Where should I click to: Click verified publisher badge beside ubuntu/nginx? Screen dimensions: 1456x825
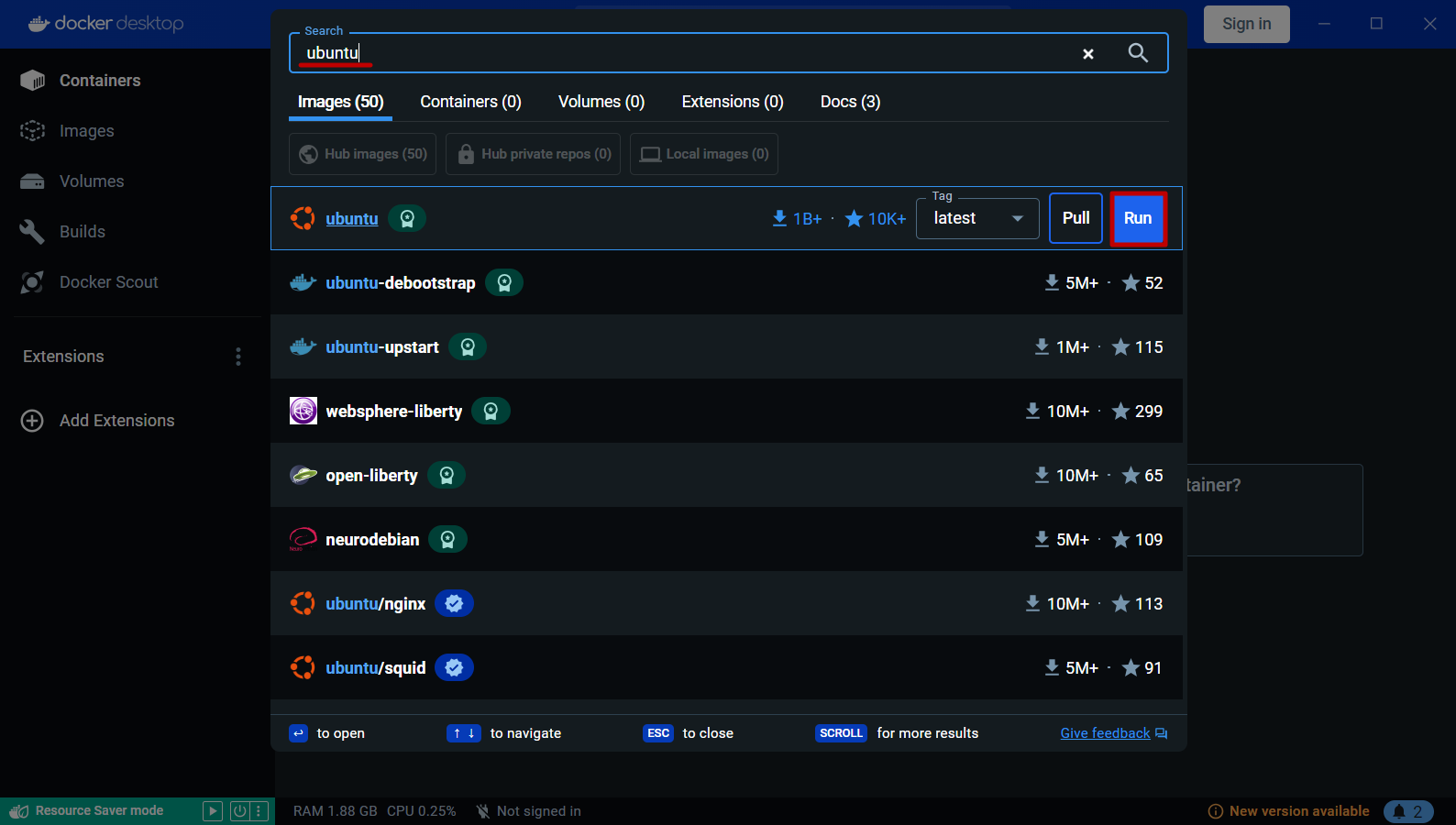pos(454,603)
